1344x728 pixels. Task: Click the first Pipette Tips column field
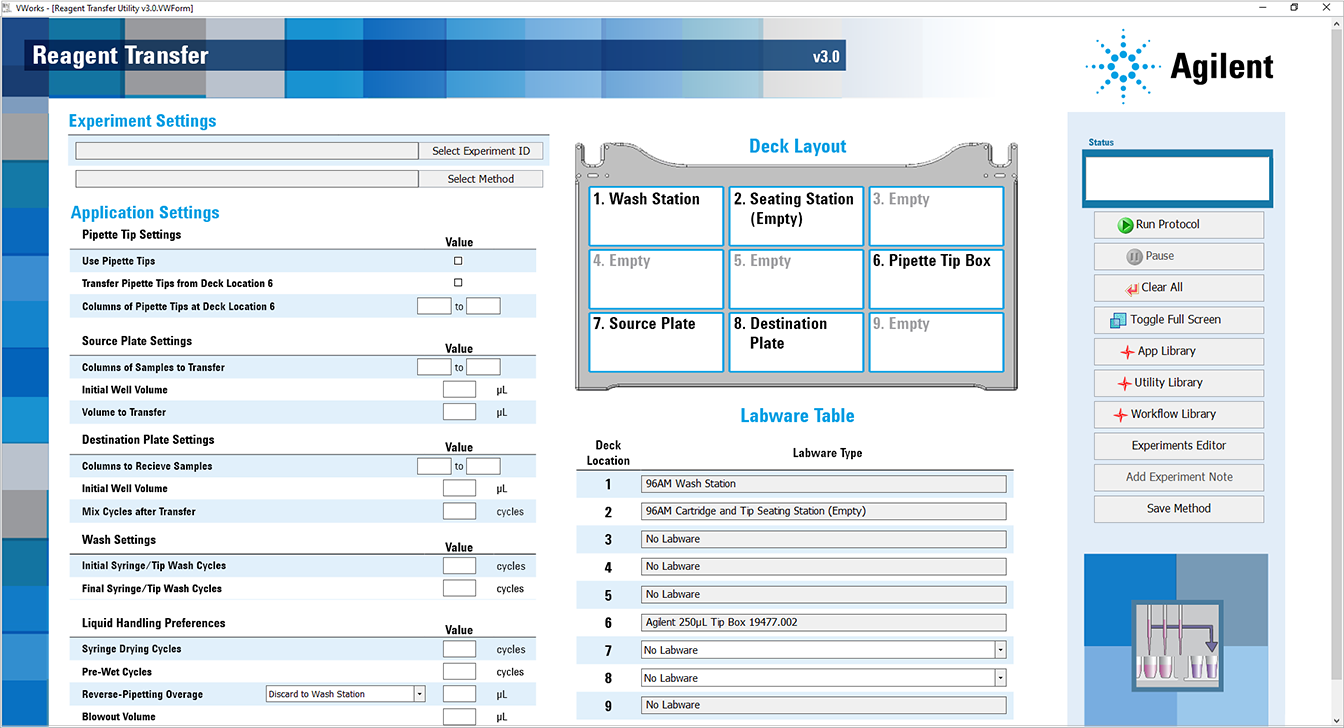click(x=434, y=306)
